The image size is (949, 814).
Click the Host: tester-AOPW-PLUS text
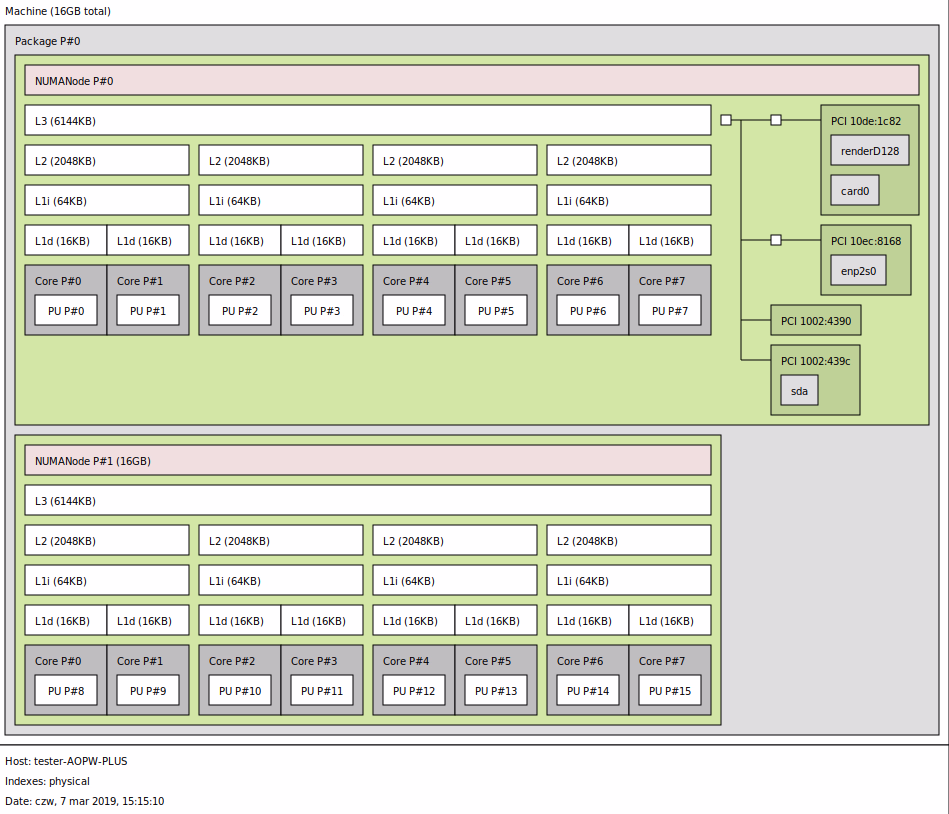coord(66,761)
